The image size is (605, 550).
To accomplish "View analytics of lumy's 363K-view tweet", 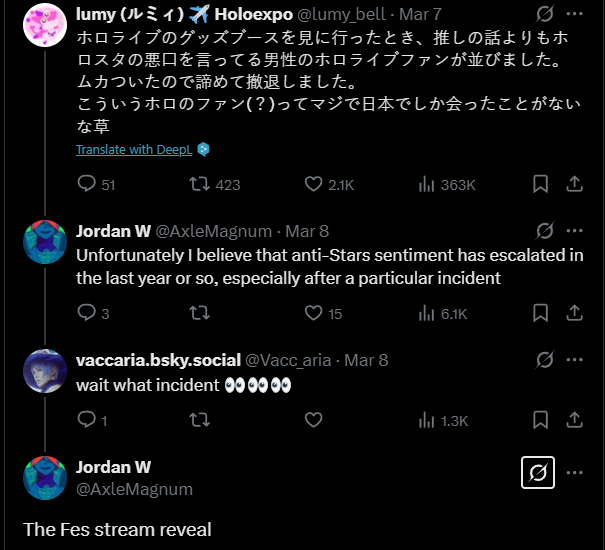I will 428,184.
